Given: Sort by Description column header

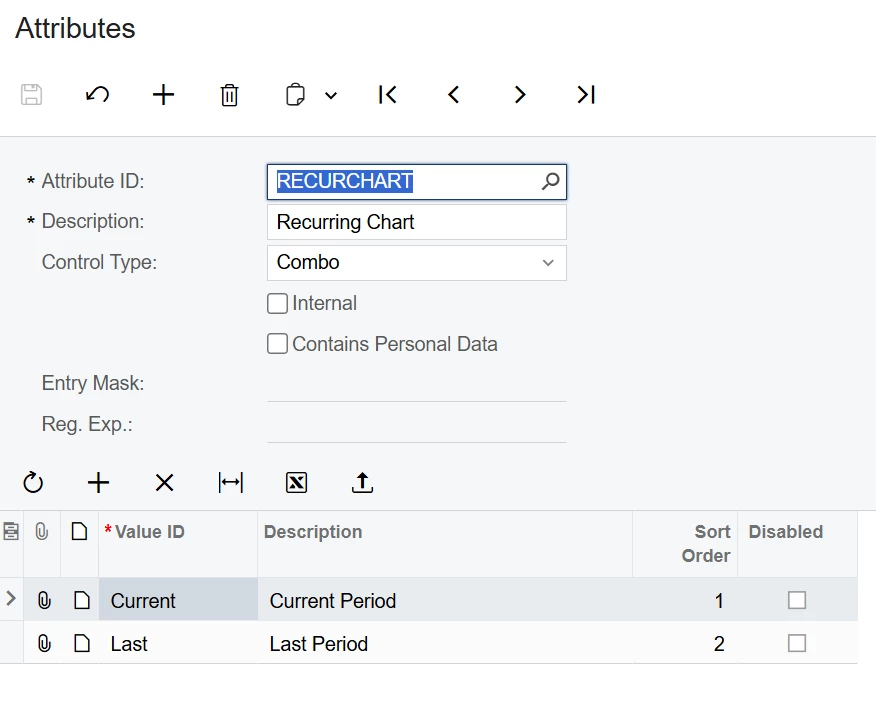Looking at the screenshot, I should pyautogui.click(x=313, y=532).
